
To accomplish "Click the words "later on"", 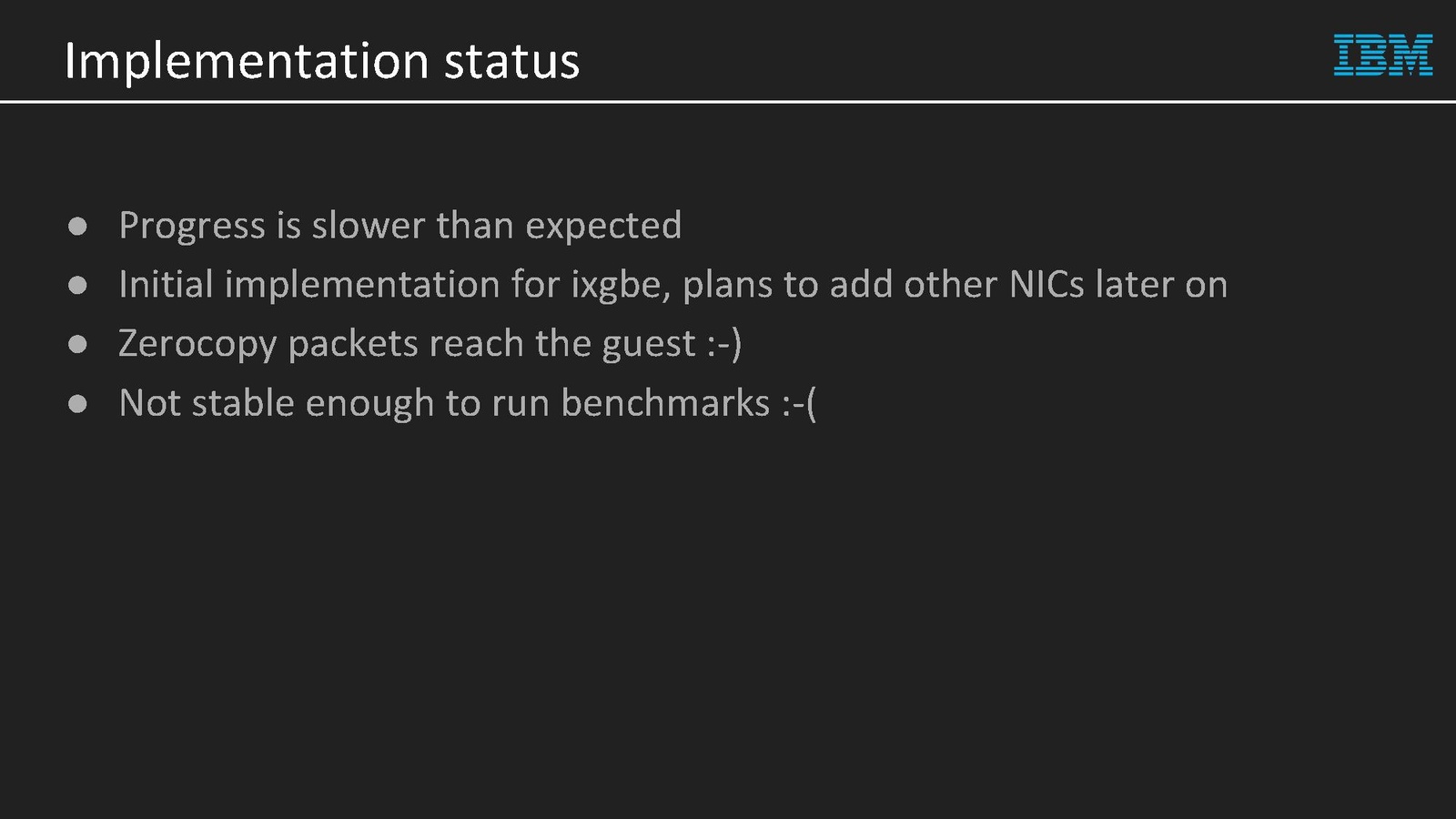I will point(1161,285).
